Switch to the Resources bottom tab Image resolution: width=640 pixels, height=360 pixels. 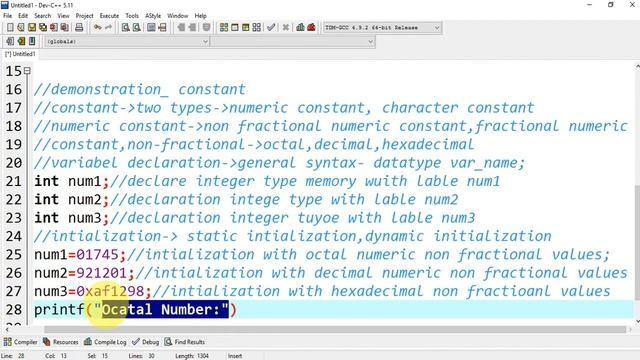[61, 342]
